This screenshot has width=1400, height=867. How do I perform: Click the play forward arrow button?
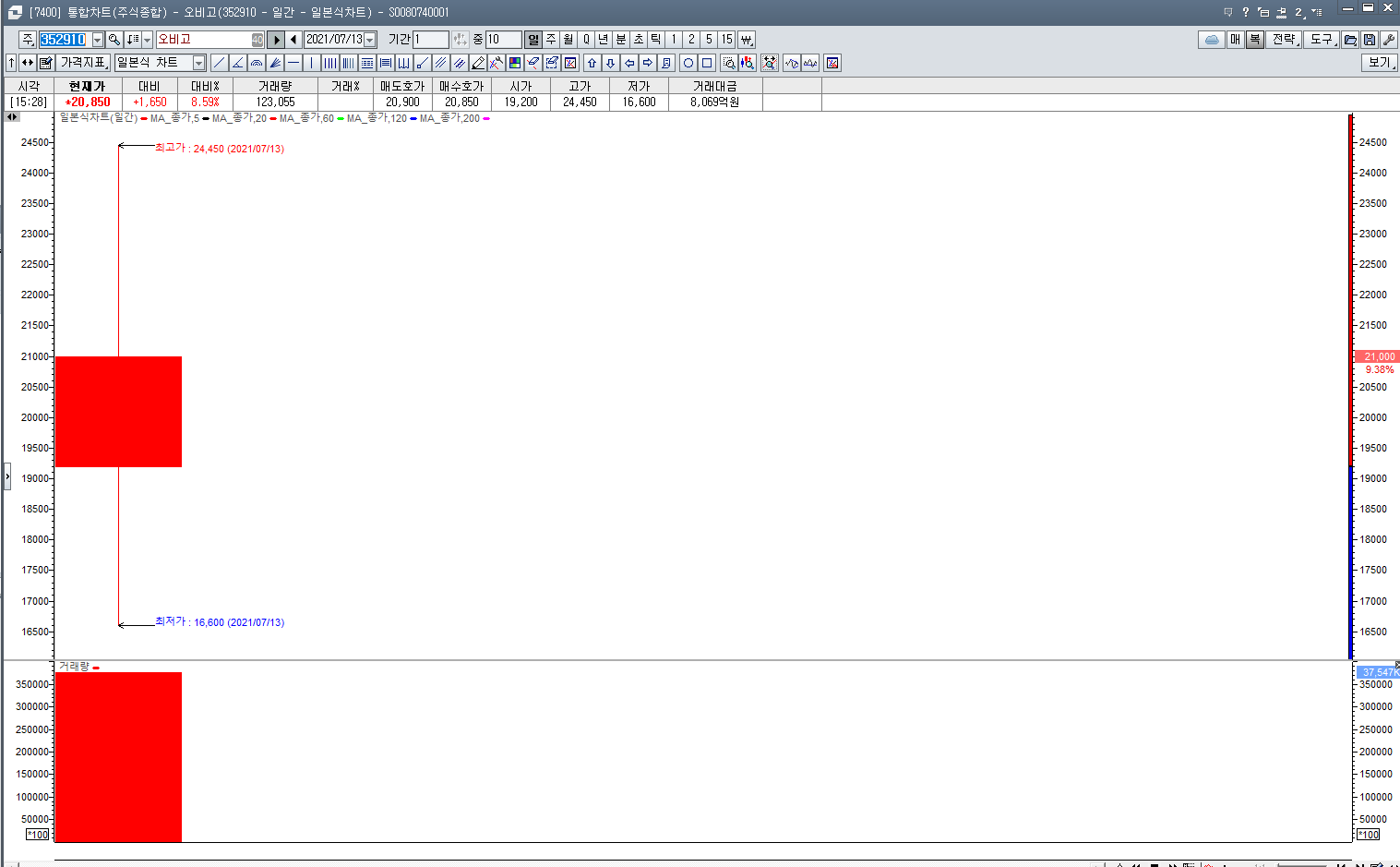coord(276,40)
